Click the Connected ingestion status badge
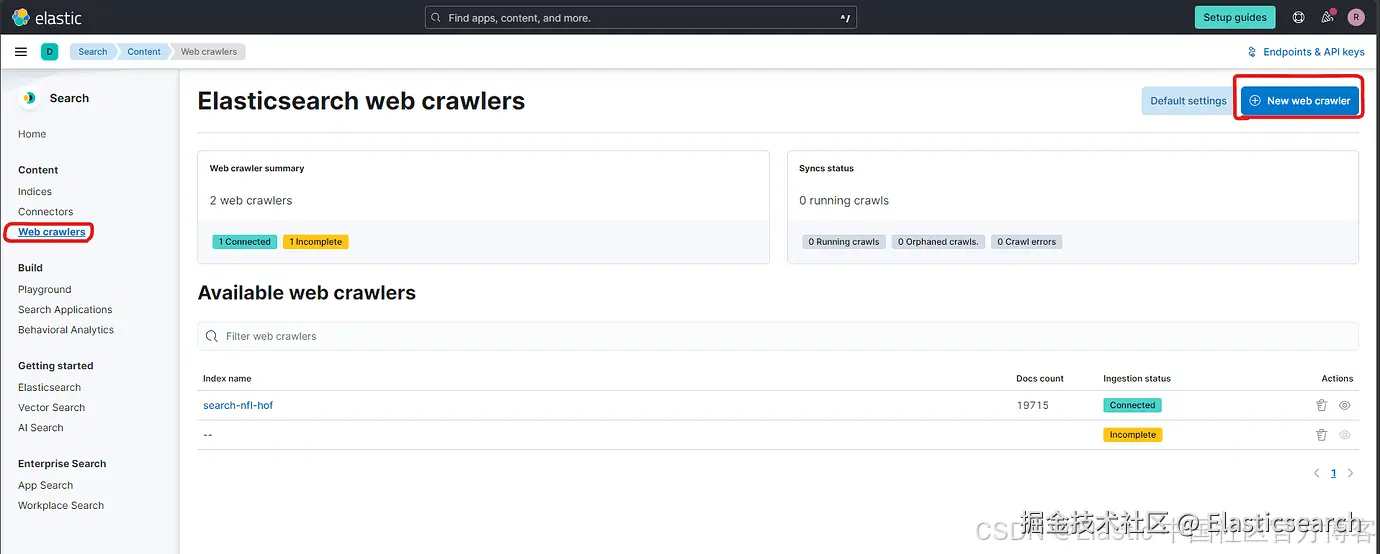This screenshot has width=1380, height=554. (1132, 405)
